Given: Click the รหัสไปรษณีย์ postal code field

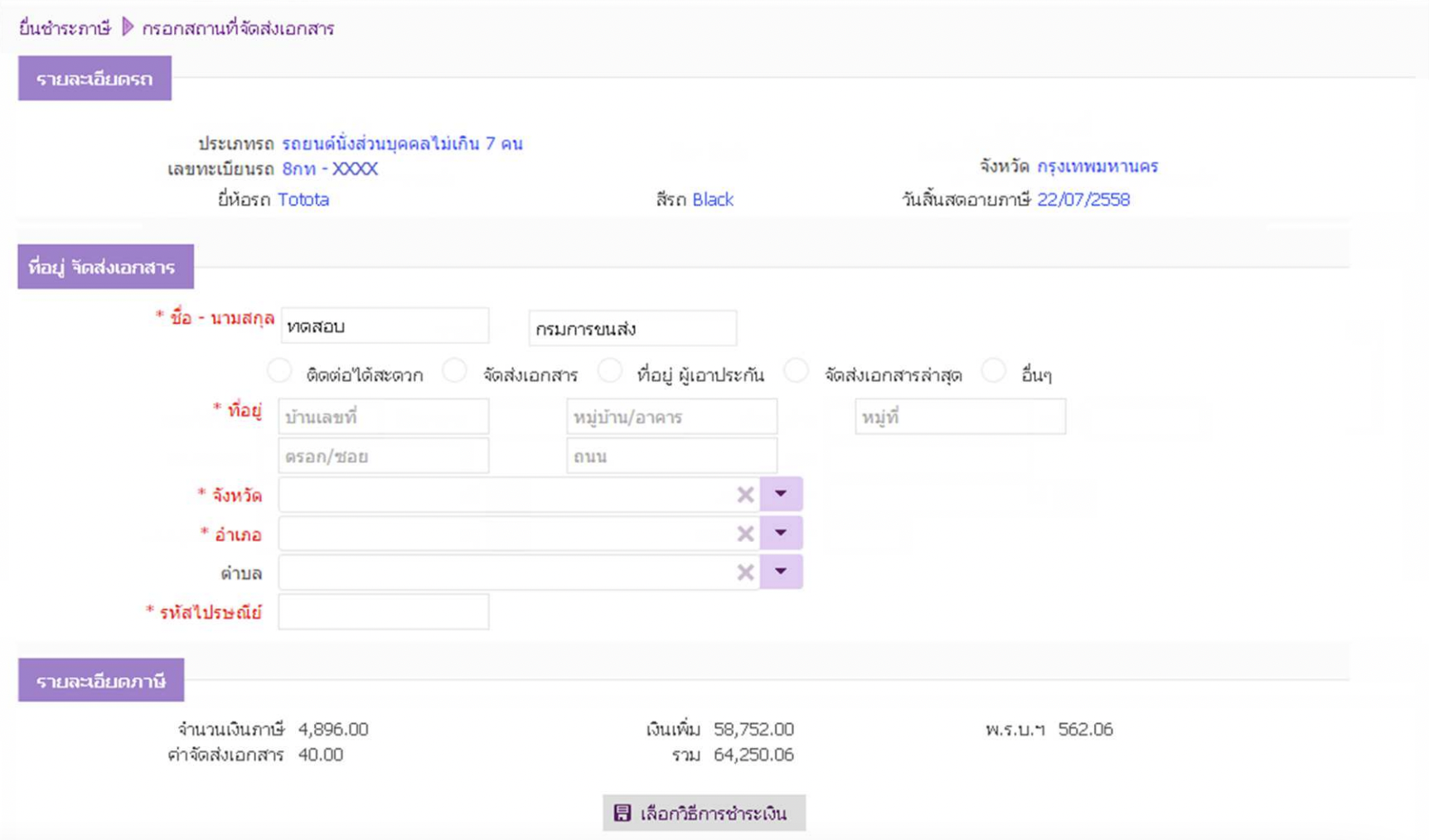Looking at the screenshot, I should point(383,612).
